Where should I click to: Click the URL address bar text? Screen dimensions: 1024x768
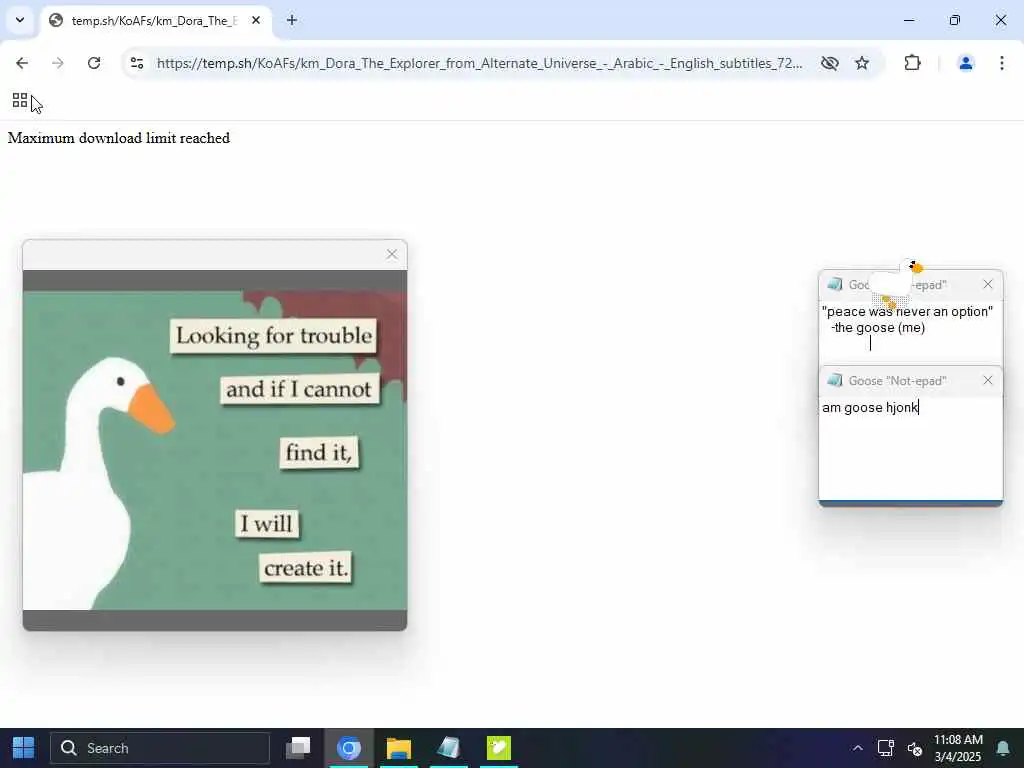point(479,63)
